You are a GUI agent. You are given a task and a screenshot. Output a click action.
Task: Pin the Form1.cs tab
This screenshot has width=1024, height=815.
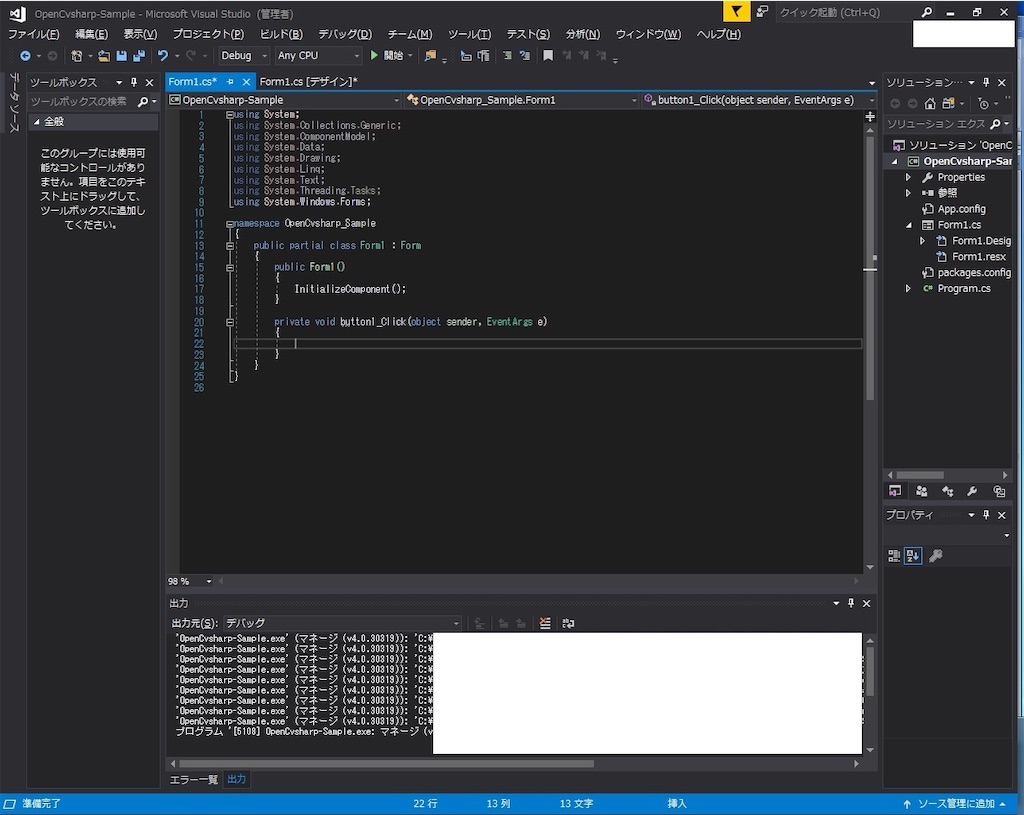(x=230, y=82)
